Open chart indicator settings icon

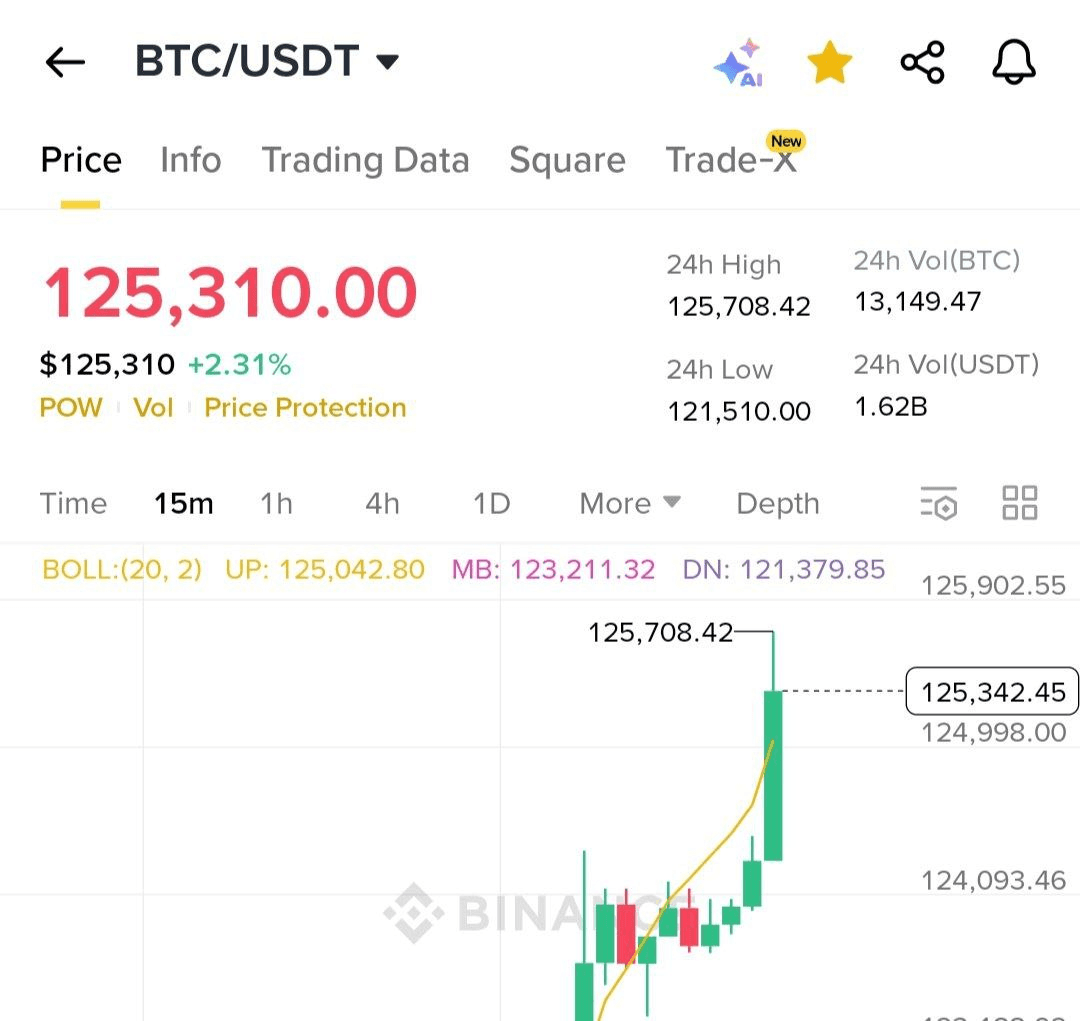(938, 503)
